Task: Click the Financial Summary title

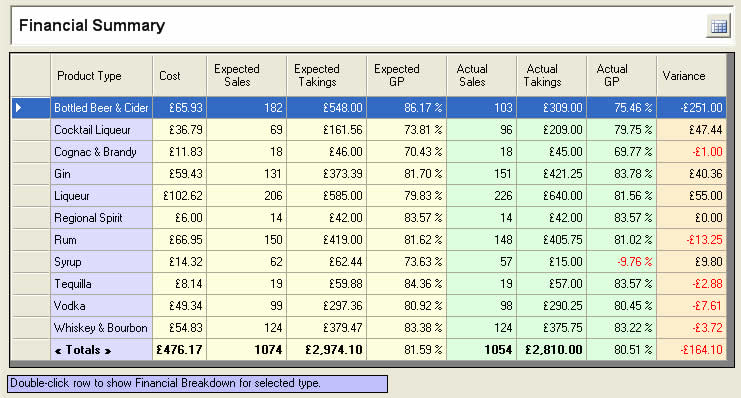Action: [x=92, y=25]
